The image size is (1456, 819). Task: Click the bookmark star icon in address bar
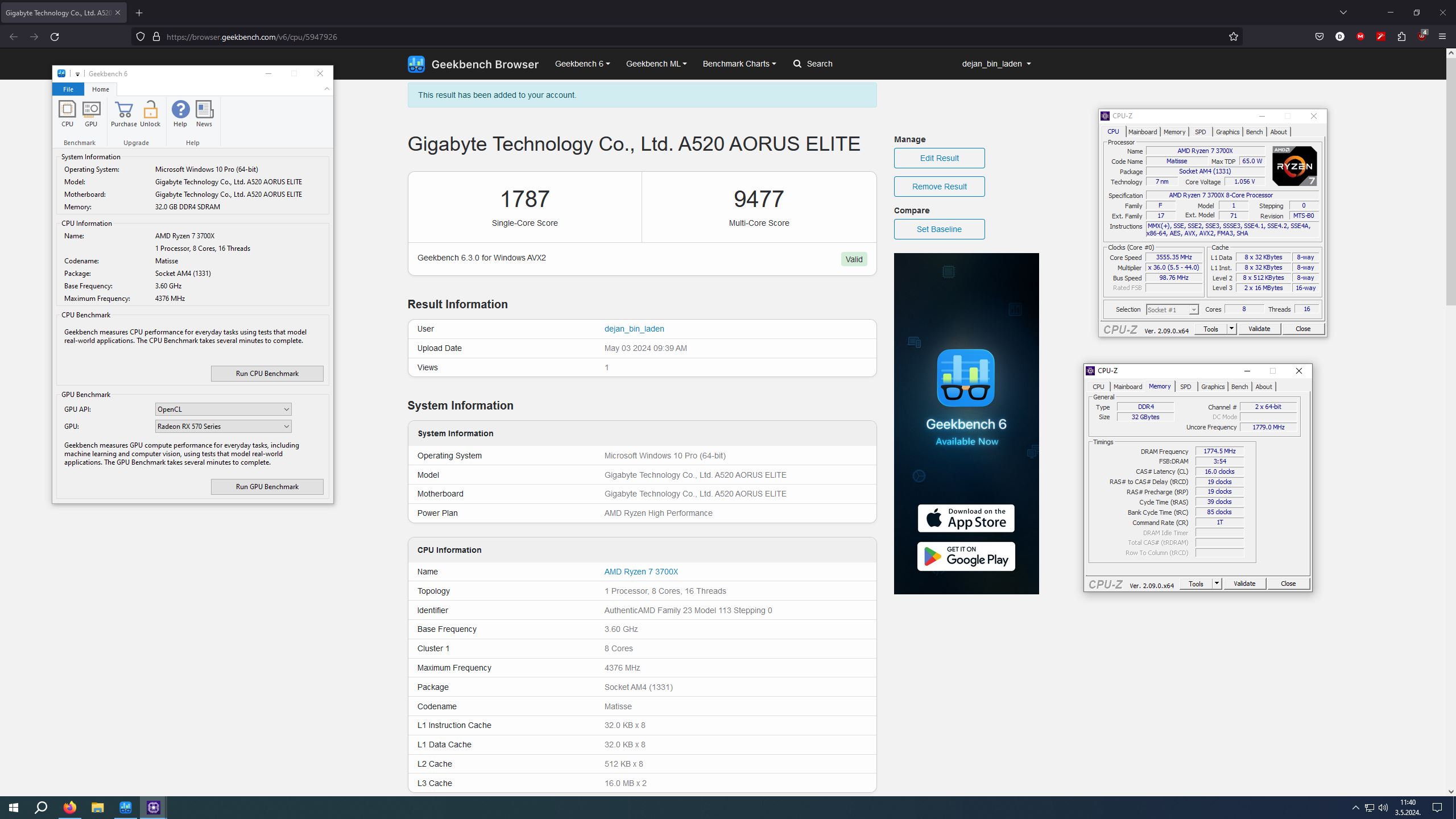(x=1233, y=37)
